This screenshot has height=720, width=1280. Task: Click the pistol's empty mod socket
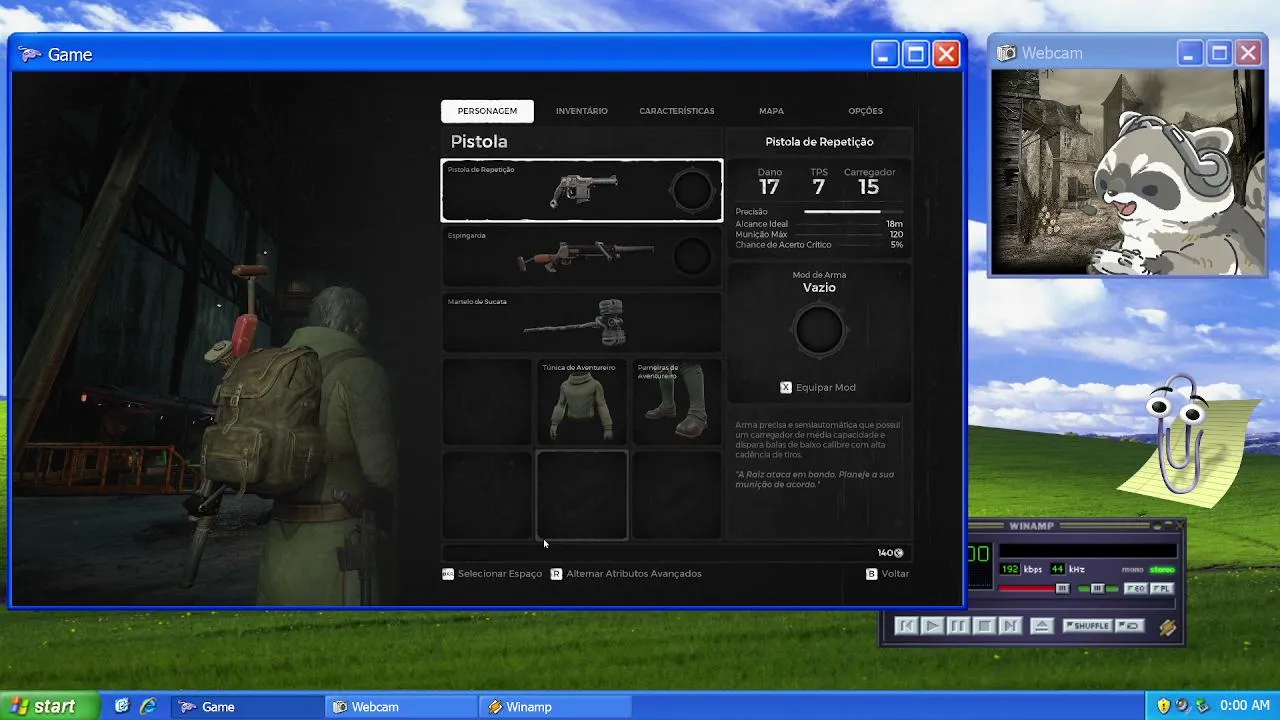691,190
